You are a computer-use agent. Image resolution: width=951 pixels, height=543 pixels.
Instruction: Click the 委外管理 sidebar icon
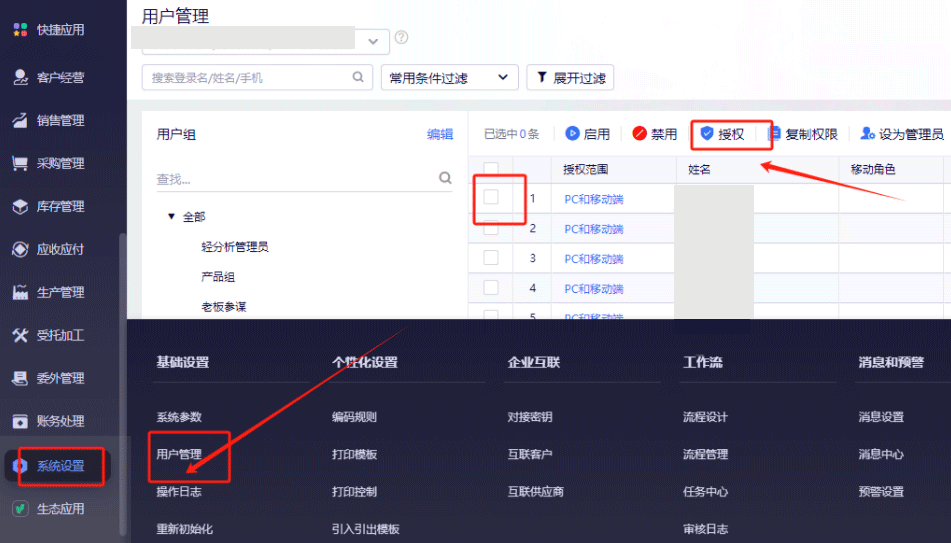click(x=20, y=378)
